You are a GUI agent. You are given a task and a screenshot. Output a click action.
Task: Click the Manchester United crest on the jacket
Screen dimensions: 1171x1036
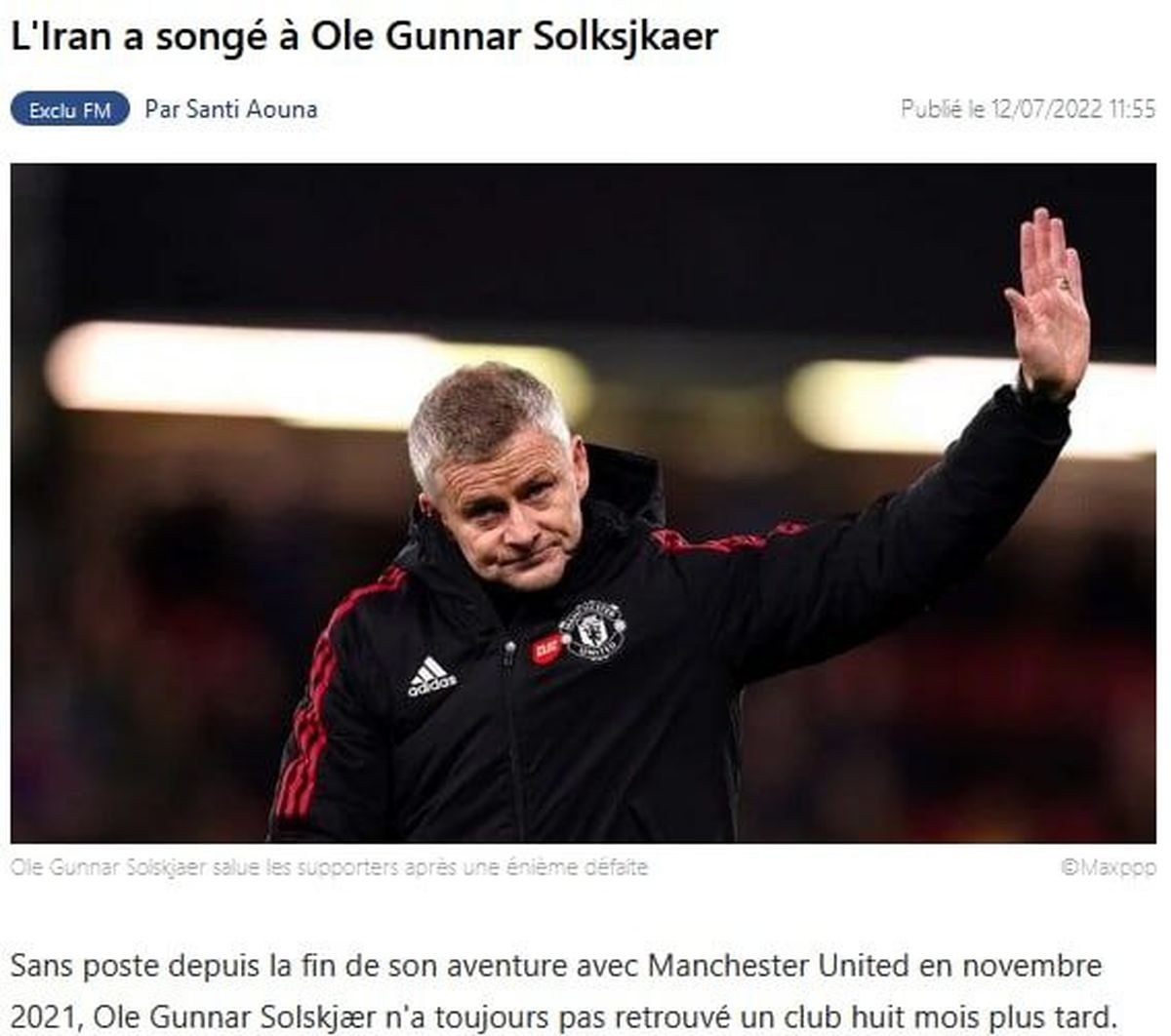[x=591, y=630]
